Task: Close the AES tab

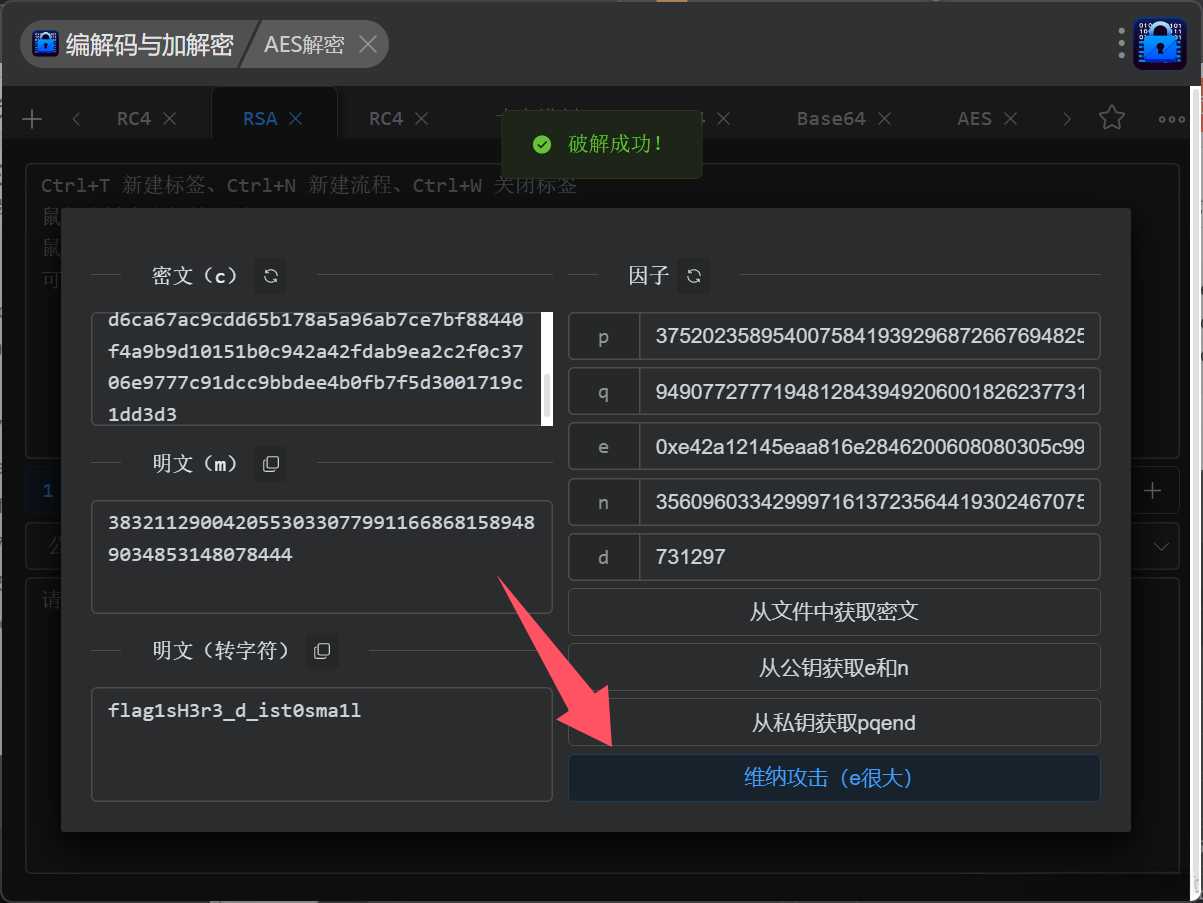Action: (1010, 119)
